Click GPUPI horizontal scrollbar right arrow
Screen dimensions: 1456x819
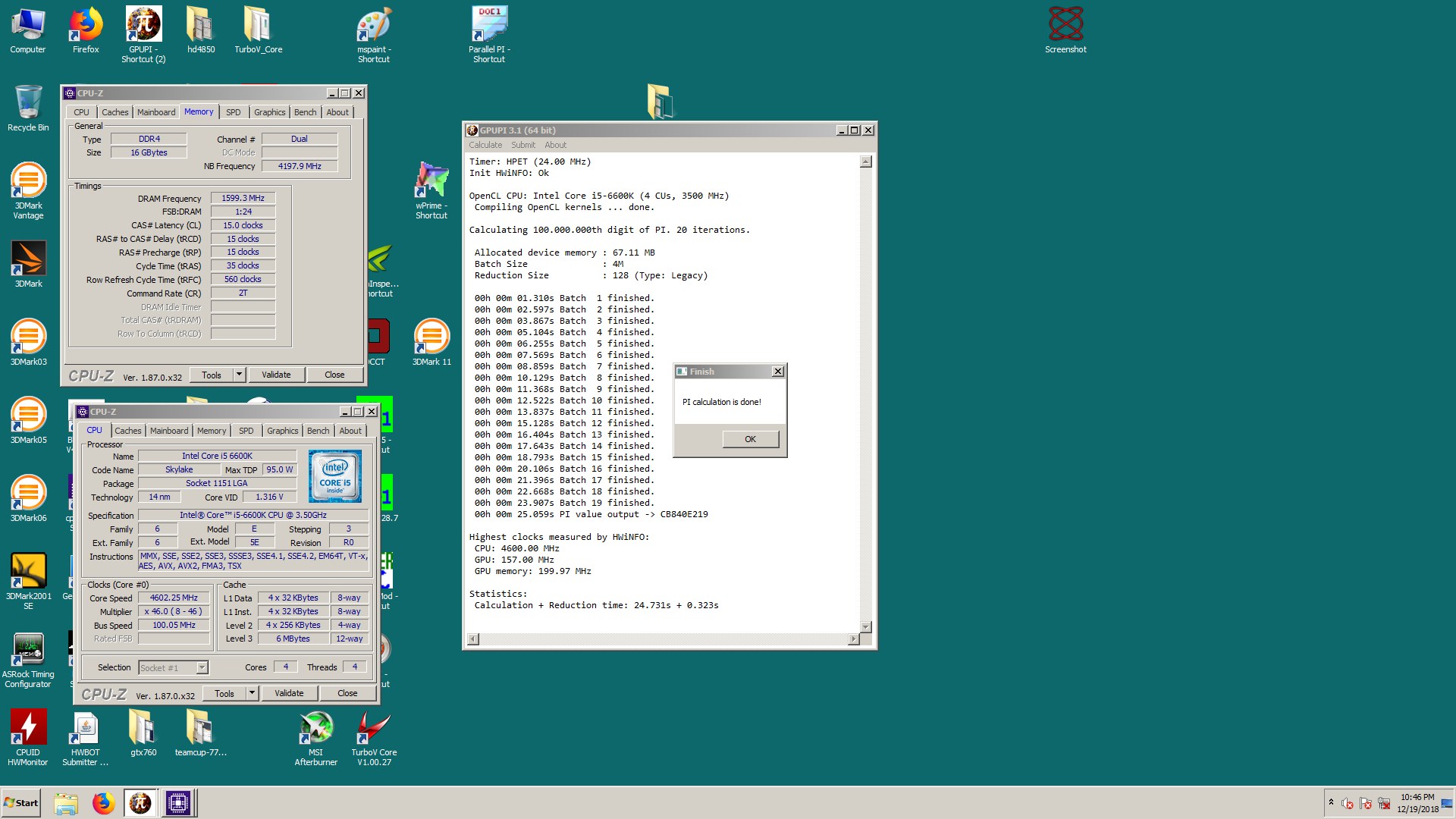pyautogui.click(x=853, y=639)
